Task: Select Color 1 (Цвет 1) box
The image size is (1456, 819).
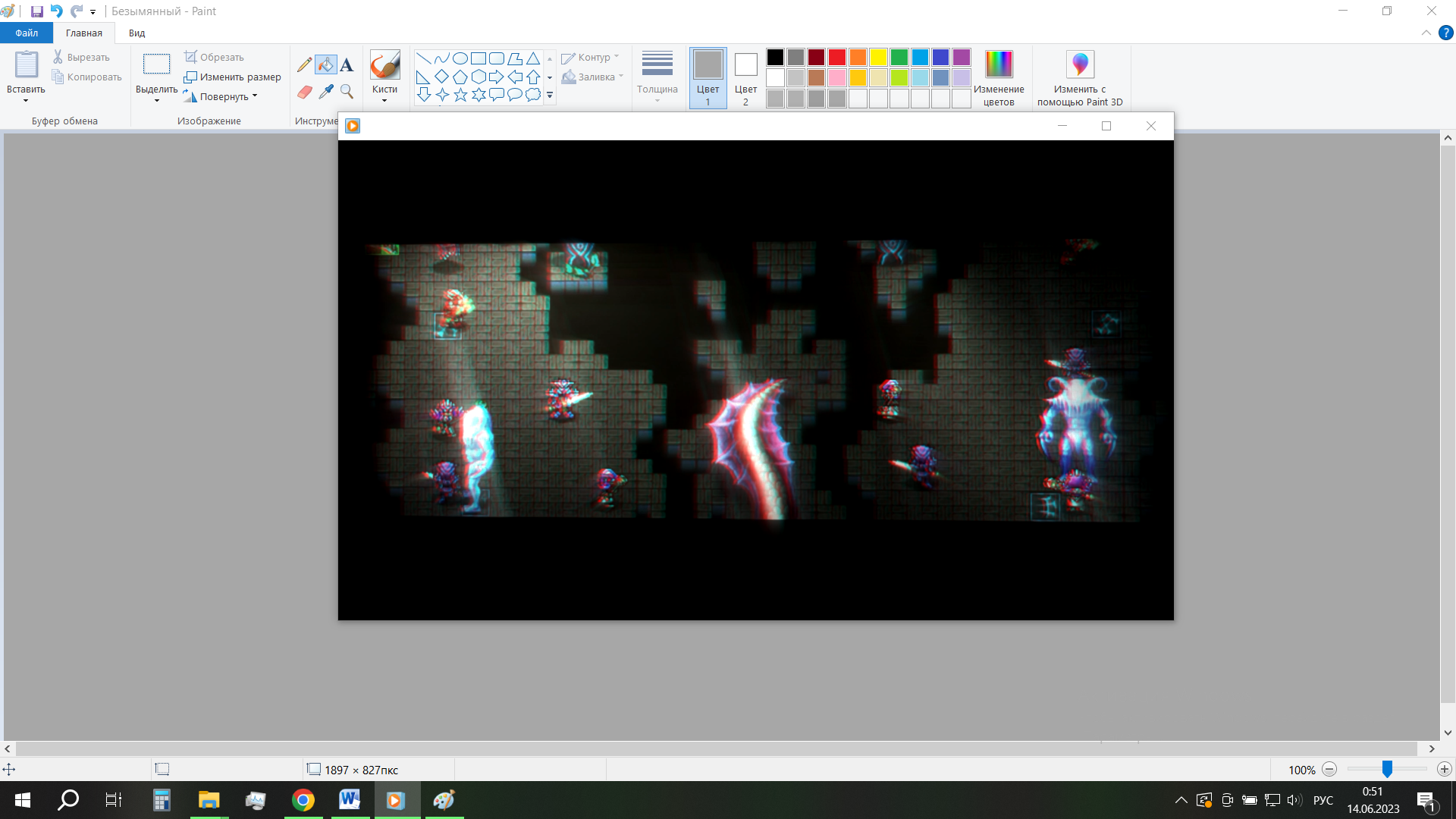Action: pos(708,77)
